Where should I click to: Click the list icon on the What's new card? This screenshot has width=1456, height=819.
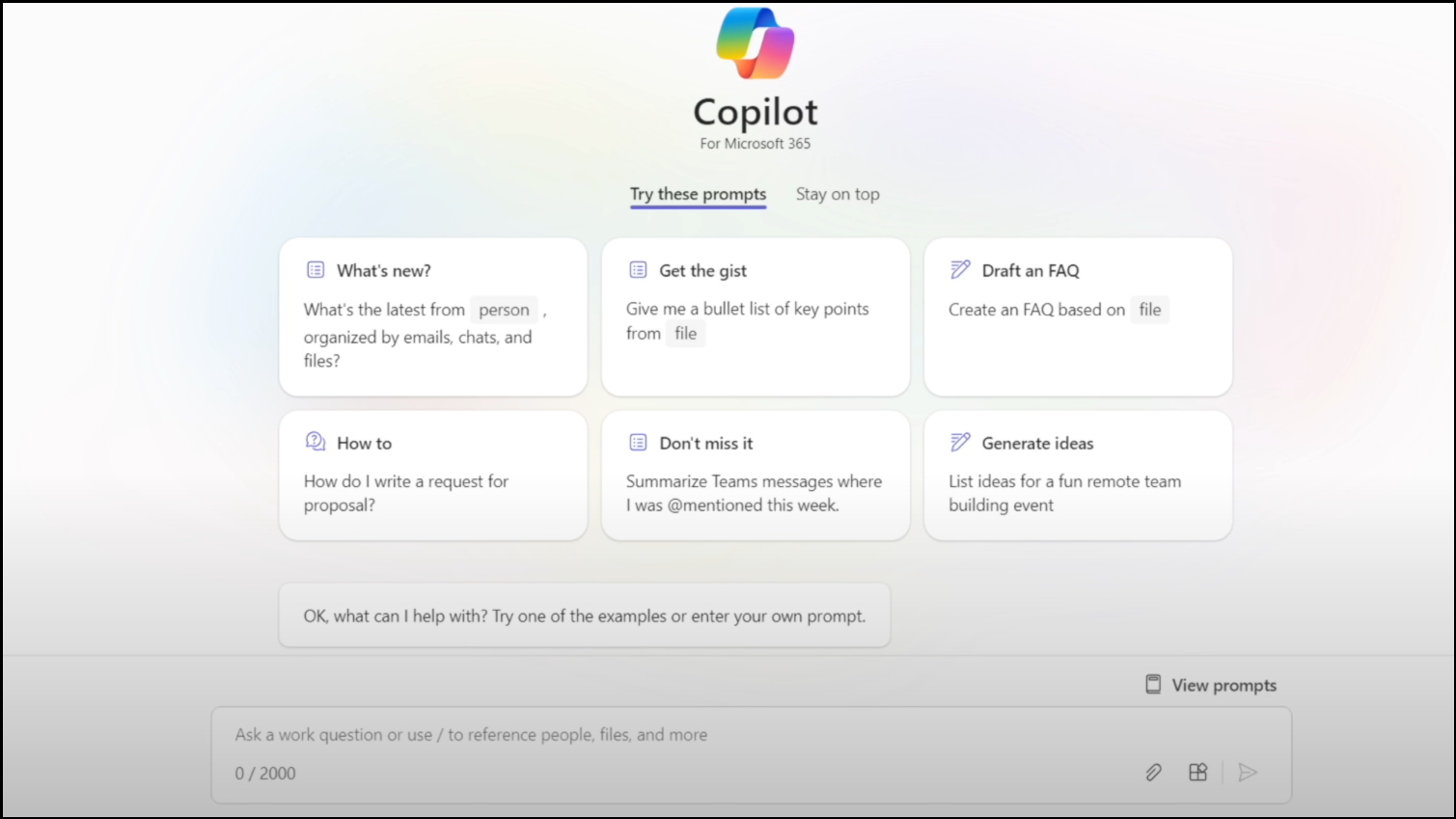coord(316,270)
